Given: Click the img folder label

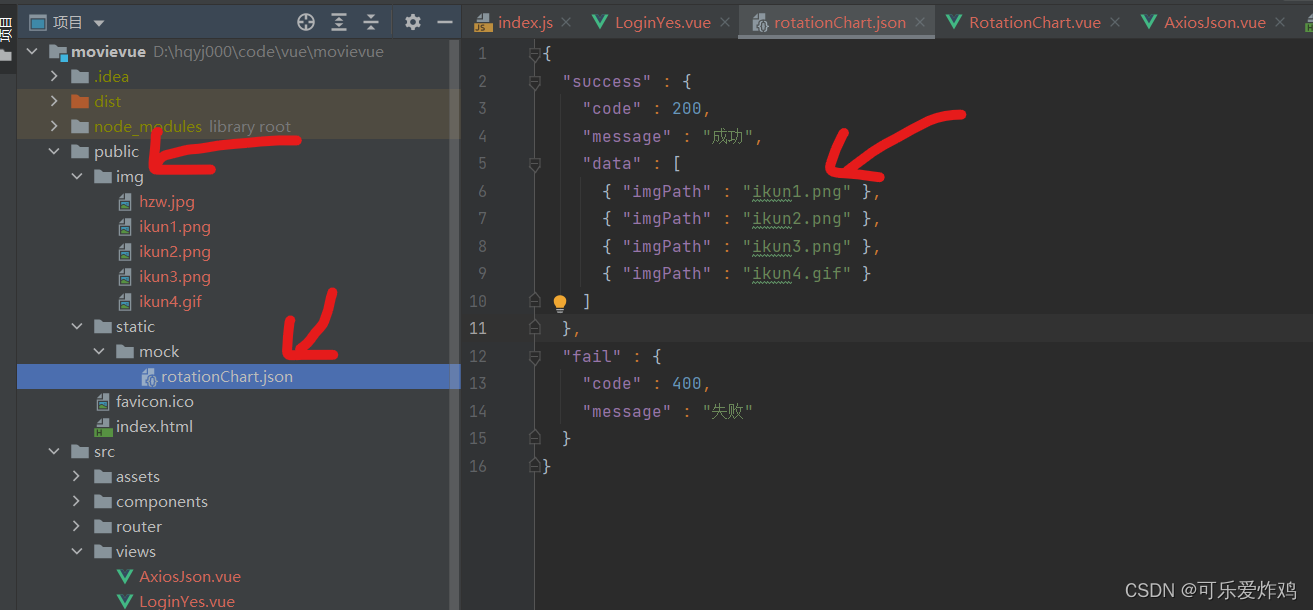Looking at the screenshot, I should point(130,177).
